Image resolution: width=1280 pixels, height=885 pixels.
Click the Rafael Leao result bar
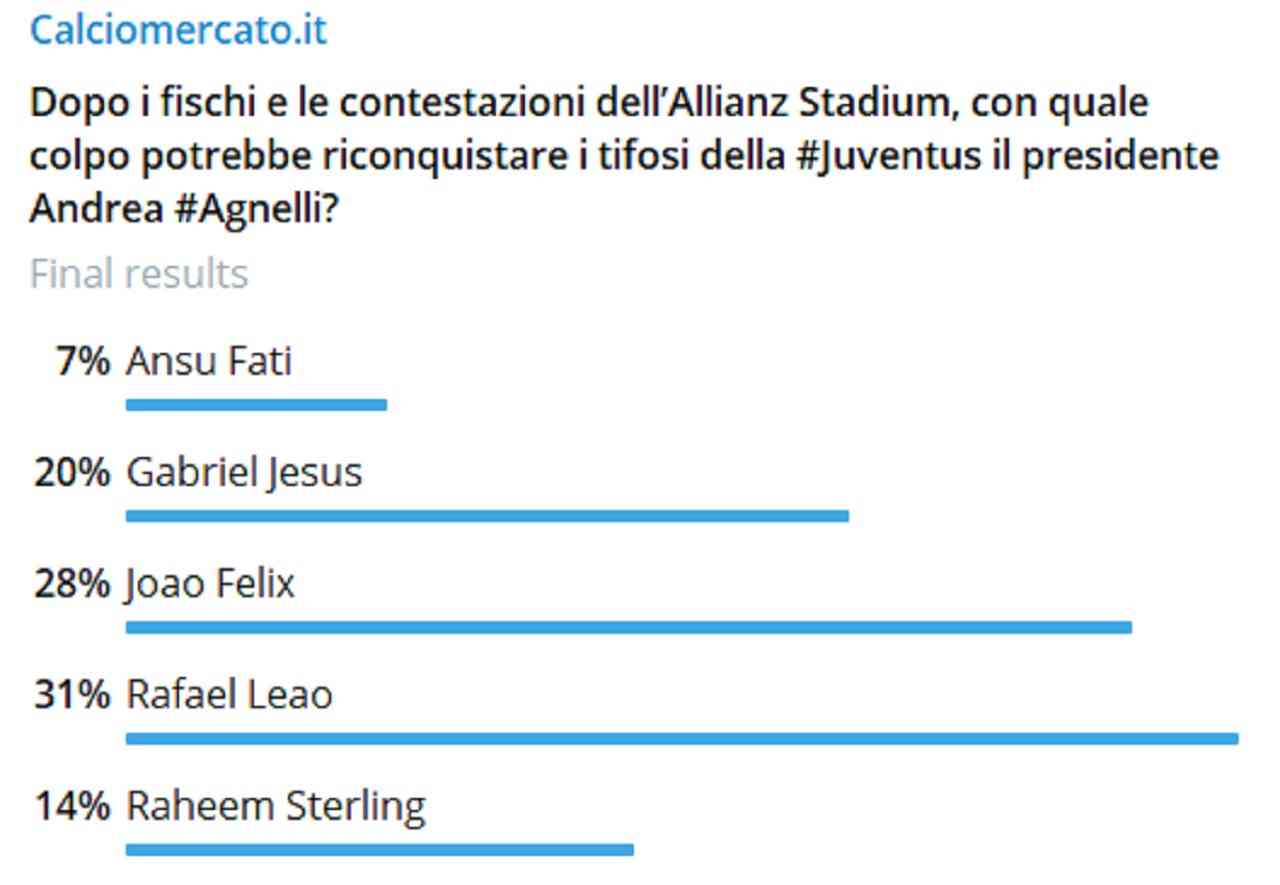[682, 739]
